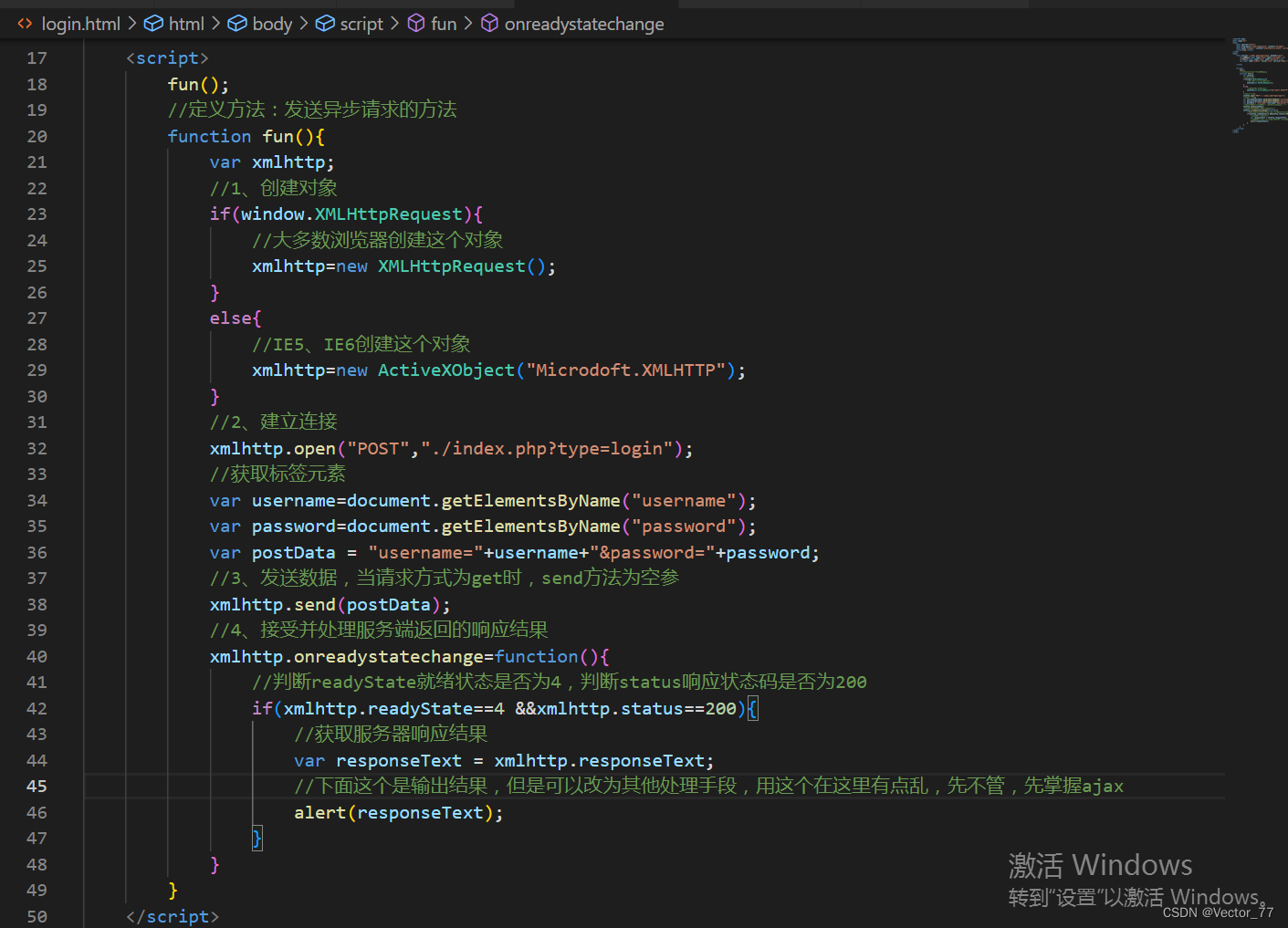The height and width of the screenshot is (928, 1288).
Task: Click line number 20 in the gutter
Action: pos(37,136)
